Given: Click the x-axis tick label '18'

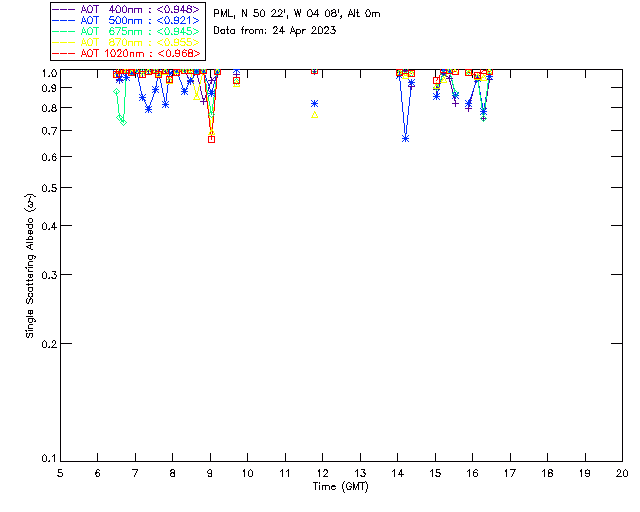Looking at the screenshot, I should (547, 473).
